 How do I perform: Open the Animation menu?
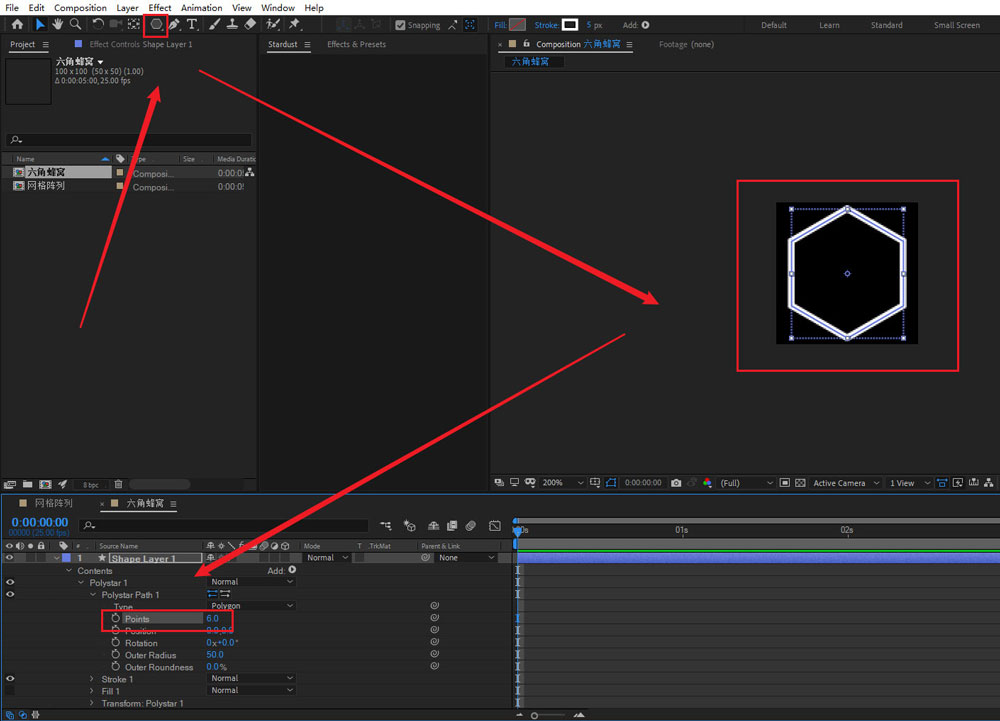[x=201, y=8]
